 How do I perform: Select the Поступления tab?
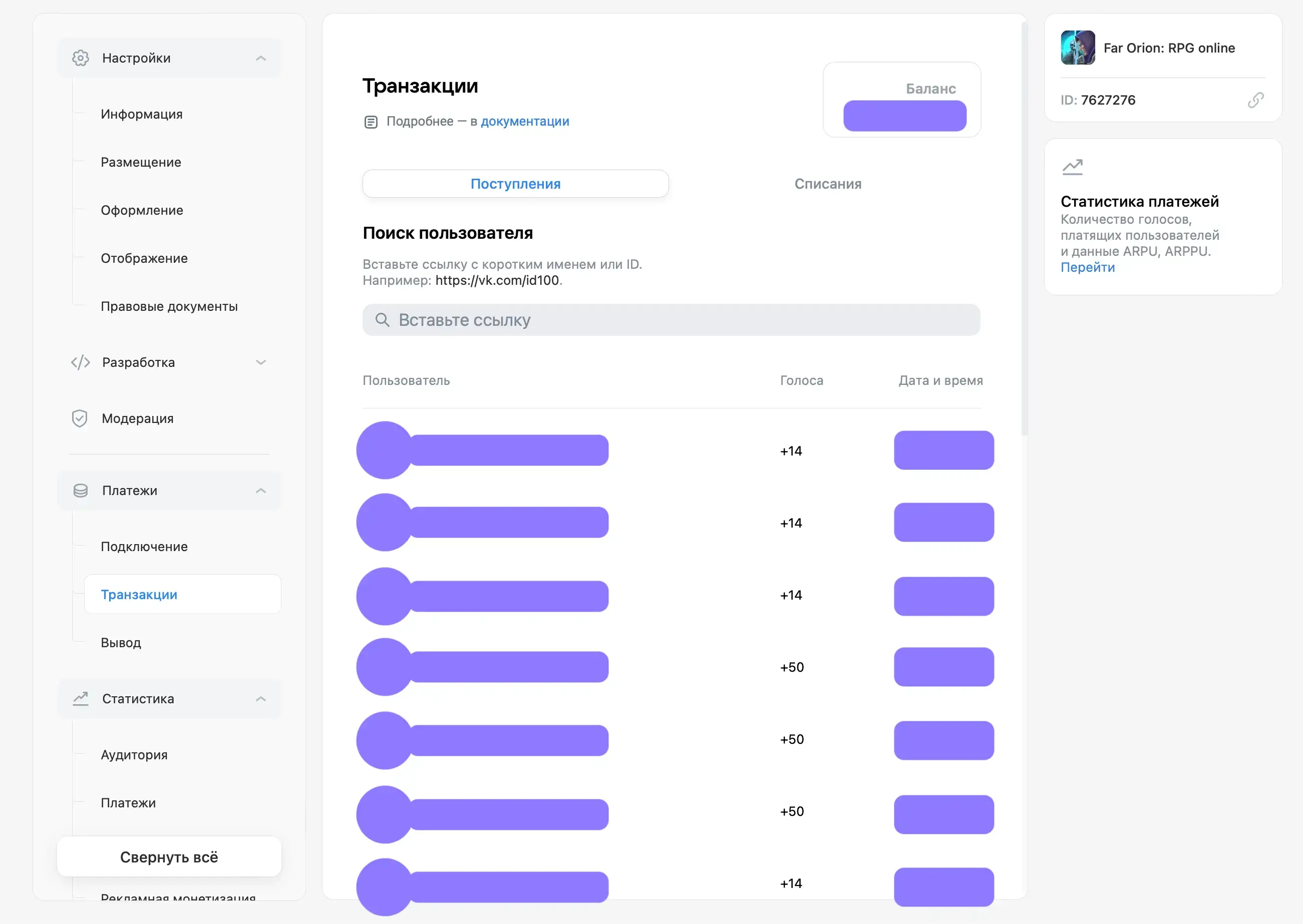pyautogui.click(x=515, y=184)
